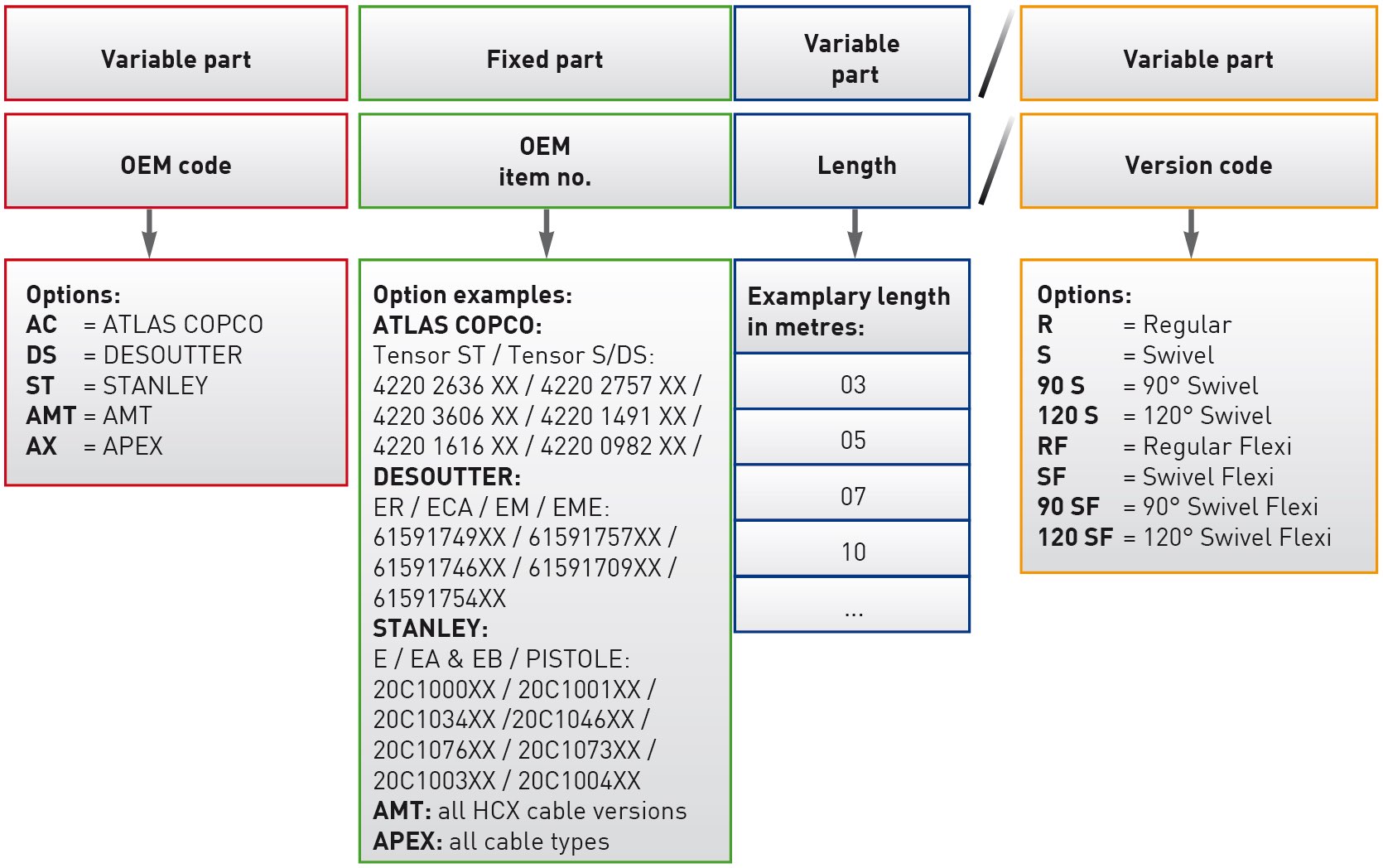
Task: Click the slash separator beside the Length box
Action: [x=995, y=161]
